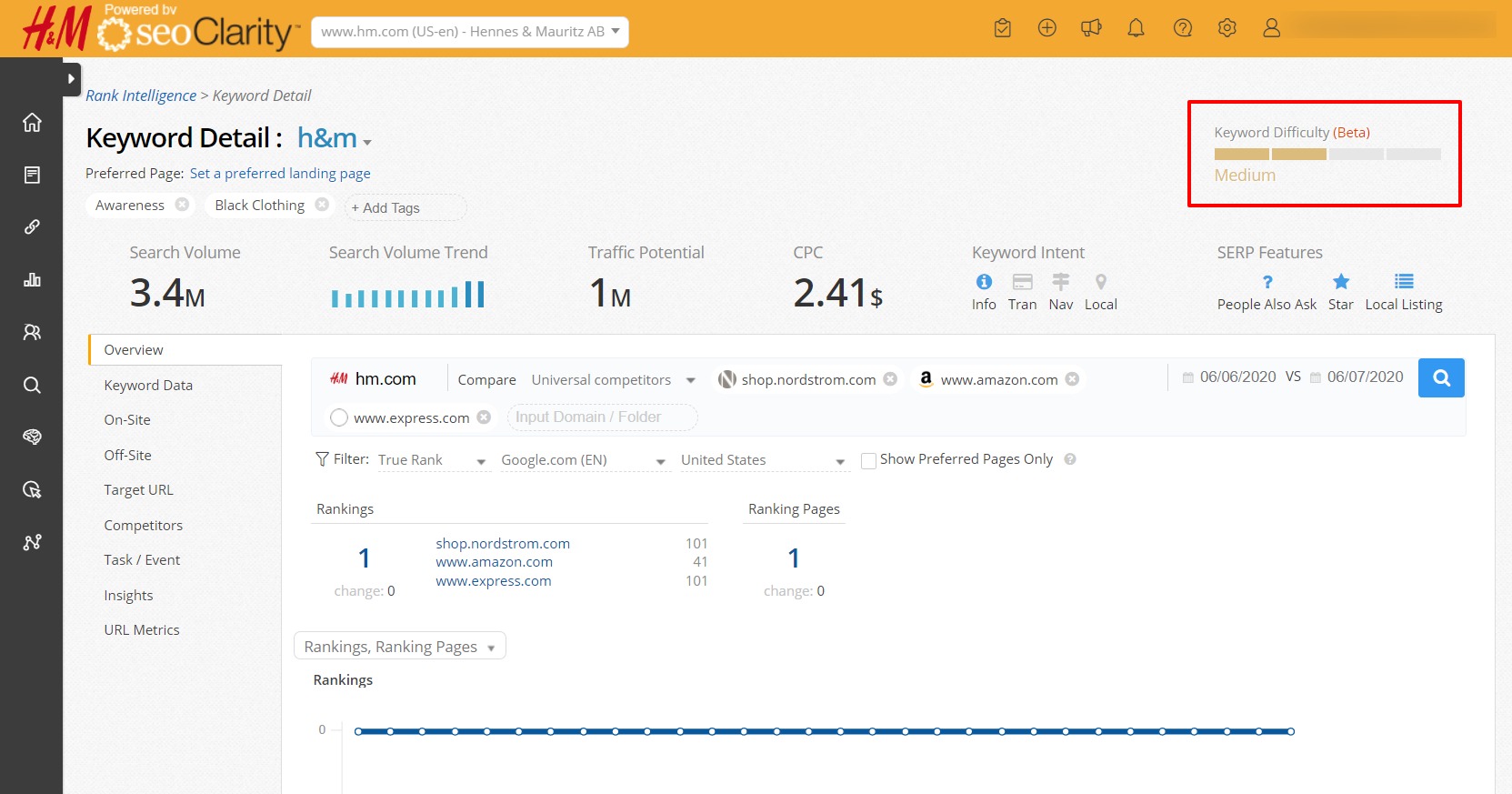Click the Keyword Difficulty meter bar
Screen dimensions: 1512x794
1327,155
